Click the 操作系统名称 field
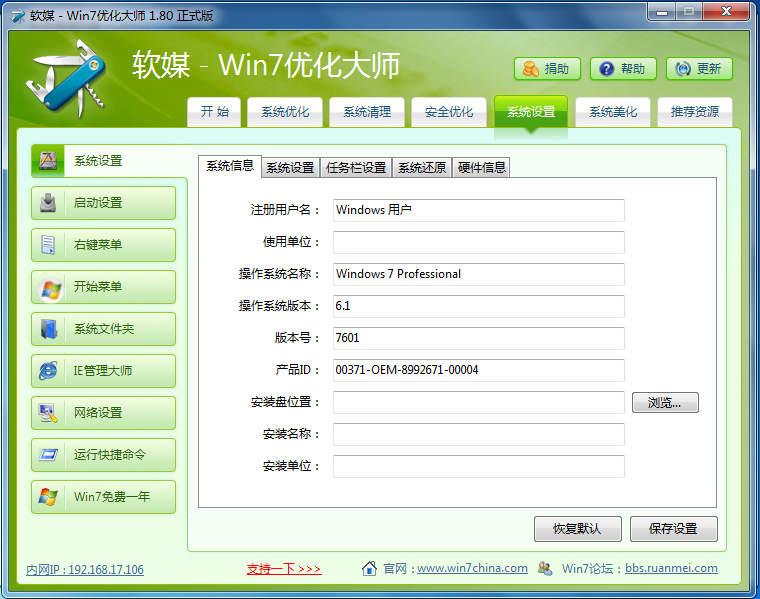The width and height of the screenshot is (760, 599). (478, 274)
